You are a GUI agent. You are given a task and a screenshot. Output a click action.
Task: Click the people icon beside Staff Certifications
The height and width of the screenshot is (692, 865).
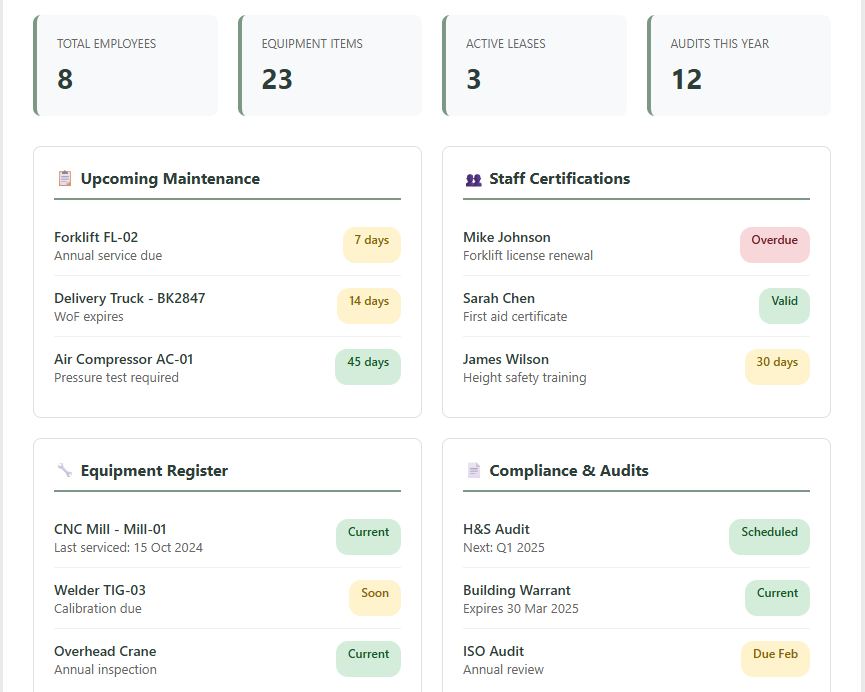[474, 180]
